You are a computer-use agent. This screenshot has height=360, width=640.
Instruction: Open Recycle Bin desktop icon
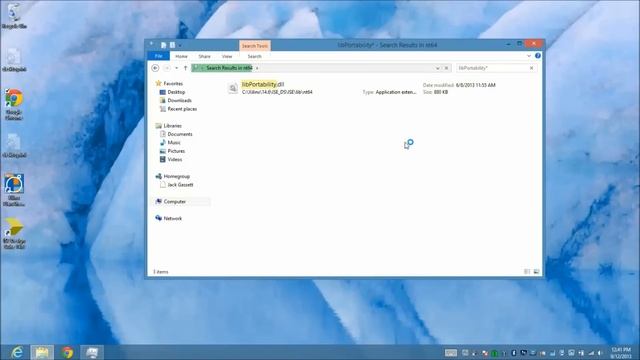click(14, 16)
